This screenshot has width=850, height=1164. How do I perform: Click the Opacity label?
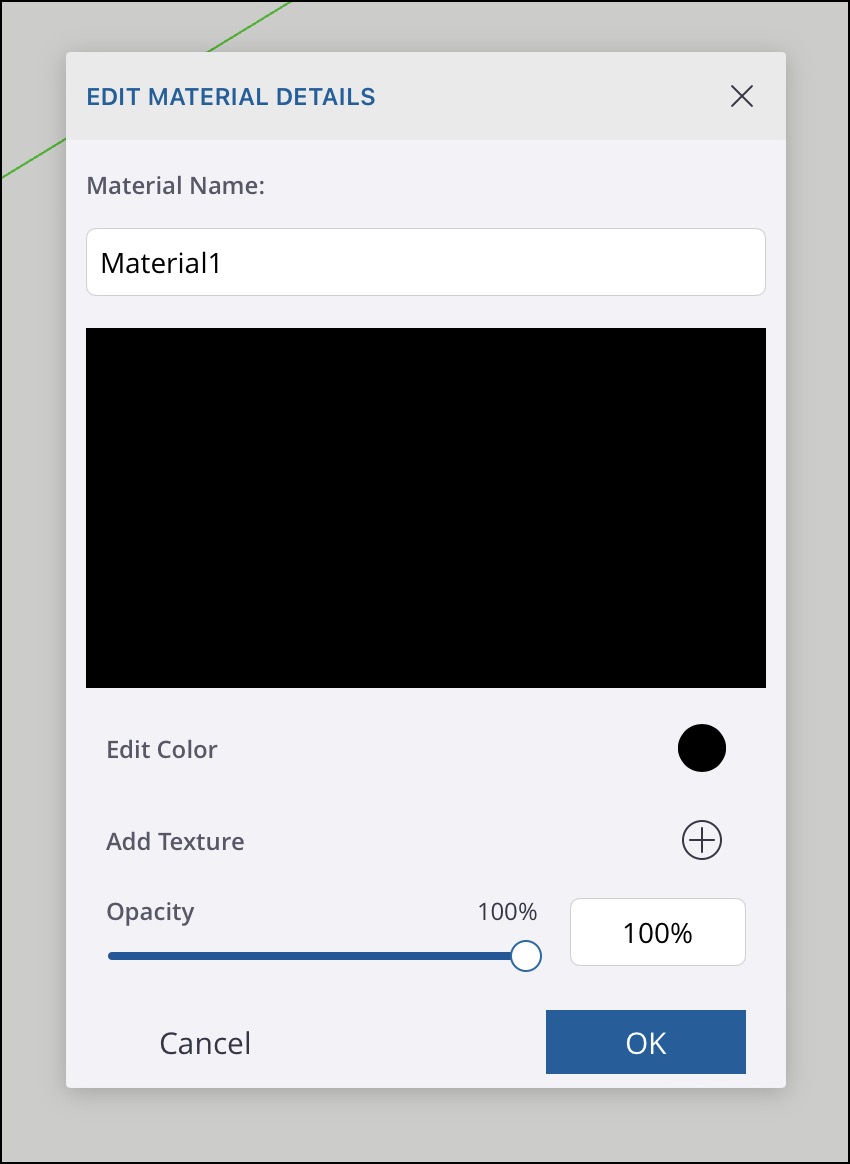click(x=150, y=912)
